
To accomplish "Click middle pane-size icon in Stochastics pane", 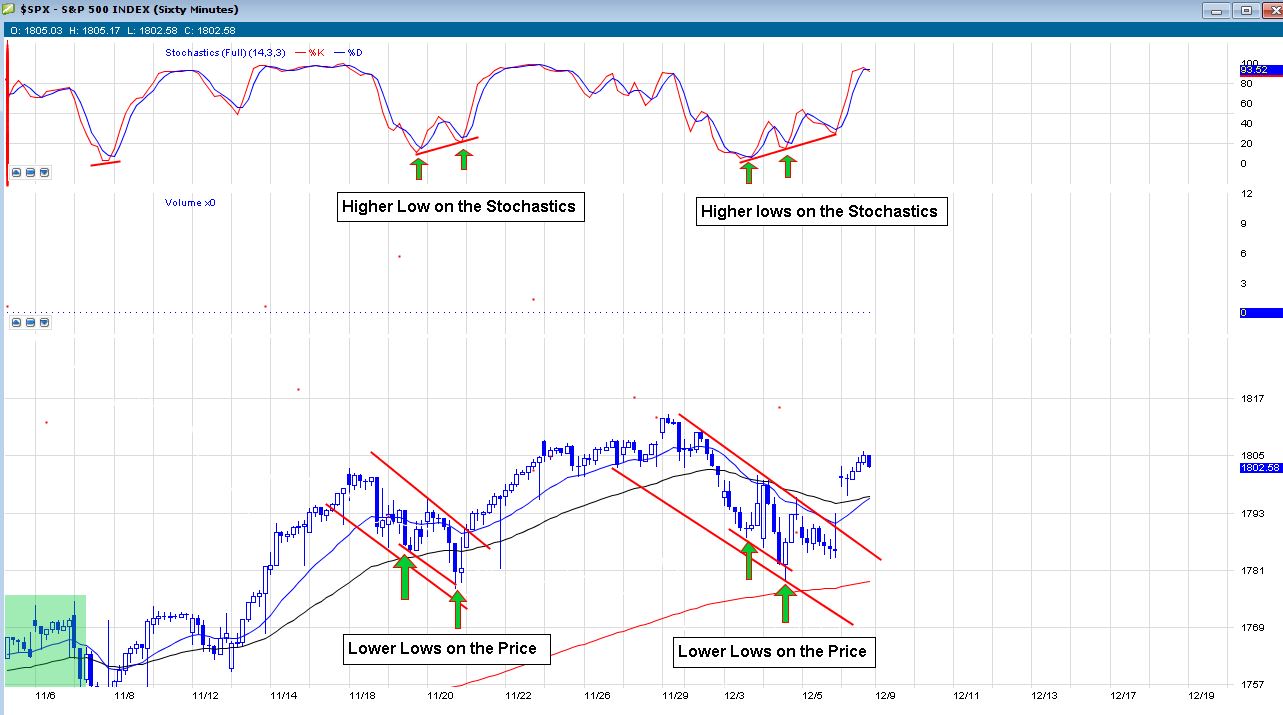I will [30, 172].
